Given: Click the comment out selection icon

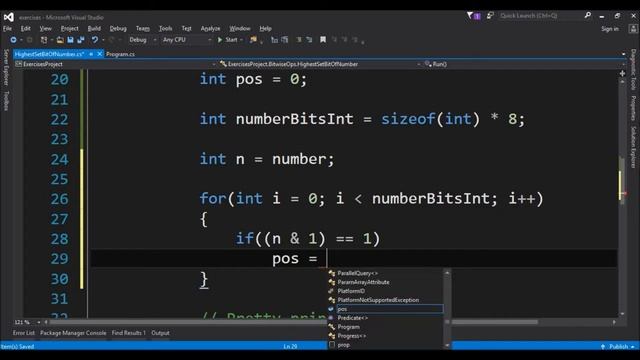Looking at the screenshot, I should (299, 40).
